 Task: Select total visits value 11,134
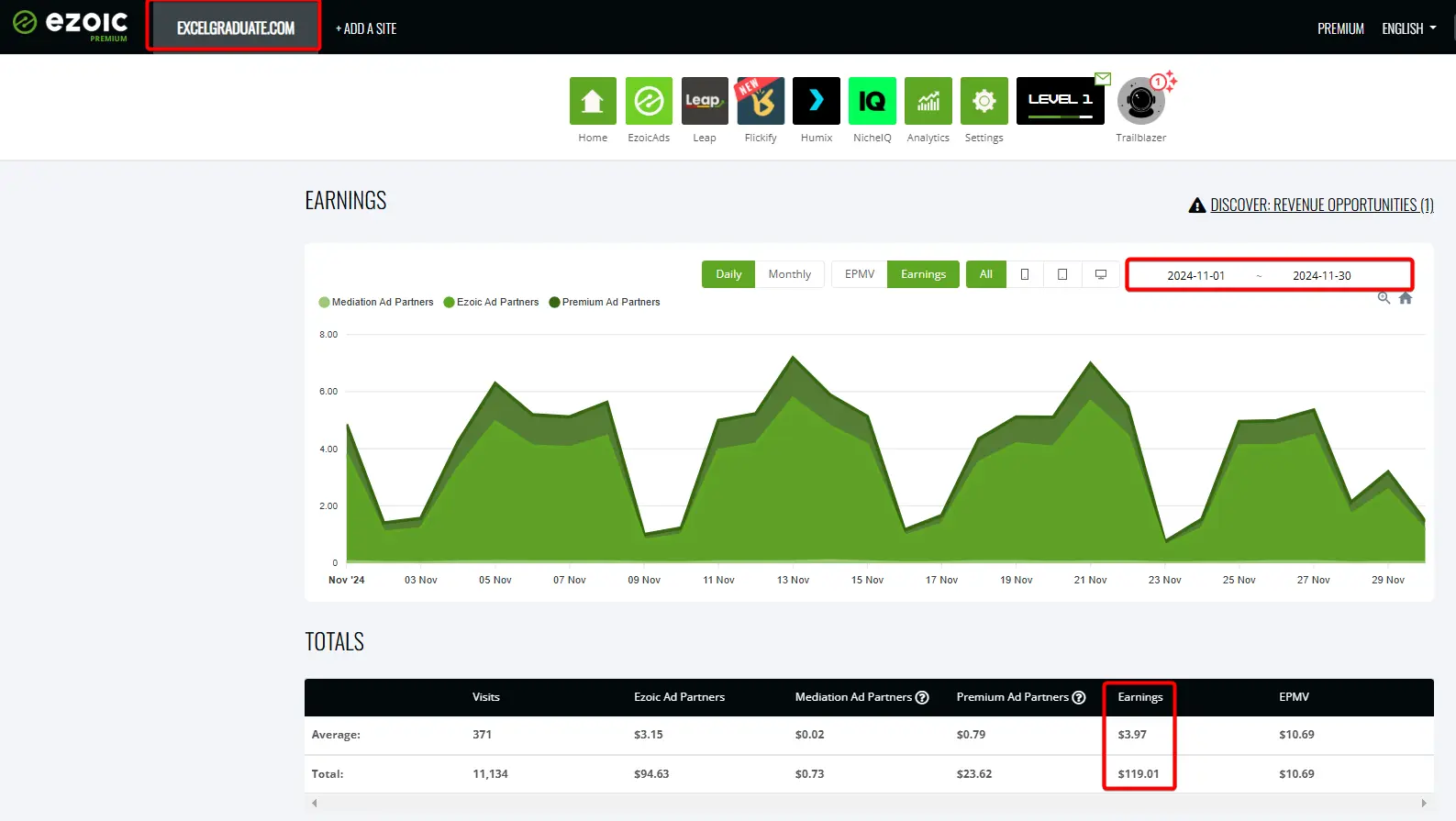[x=490, y=774]
